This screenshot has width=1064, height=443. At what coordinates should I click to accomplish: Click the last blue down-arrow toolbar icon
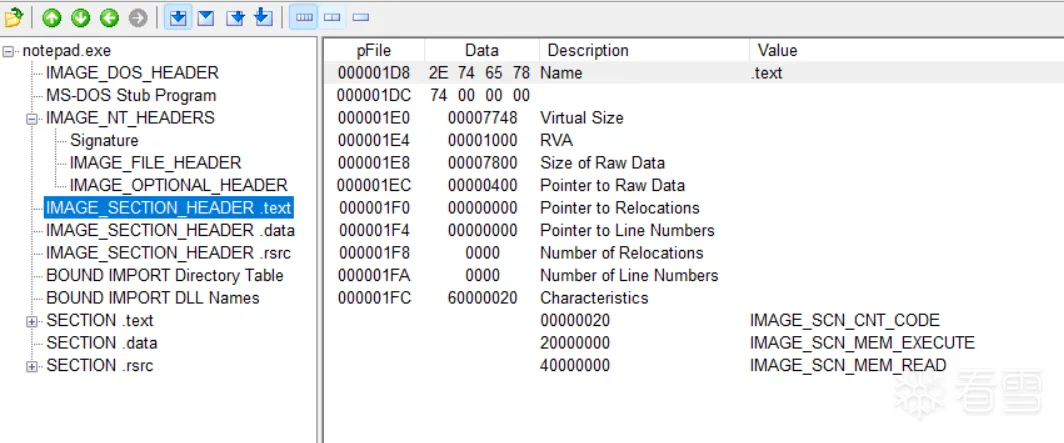point(263,17)
